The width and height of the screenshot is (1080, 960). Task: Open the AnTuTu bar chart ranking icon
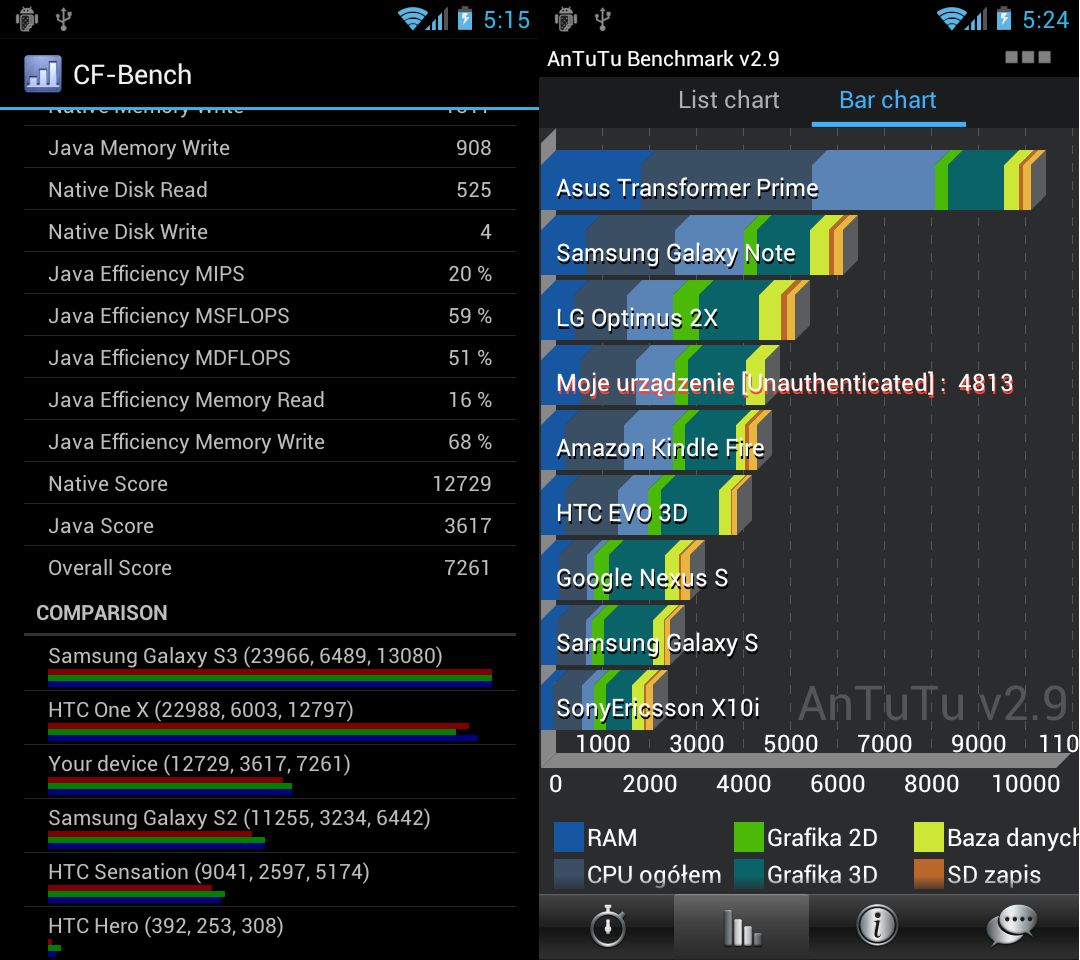742,927
